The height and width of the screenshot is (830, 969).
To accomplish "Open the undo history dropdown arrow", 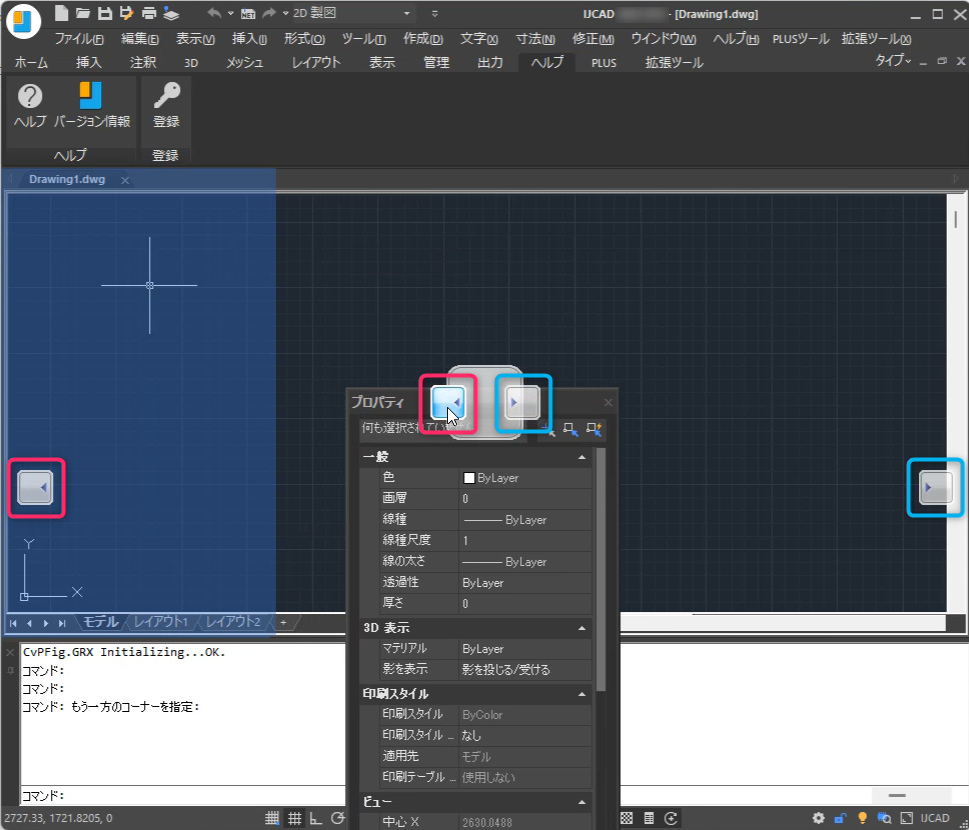I will pyautogui.click(x=231, y=13).
